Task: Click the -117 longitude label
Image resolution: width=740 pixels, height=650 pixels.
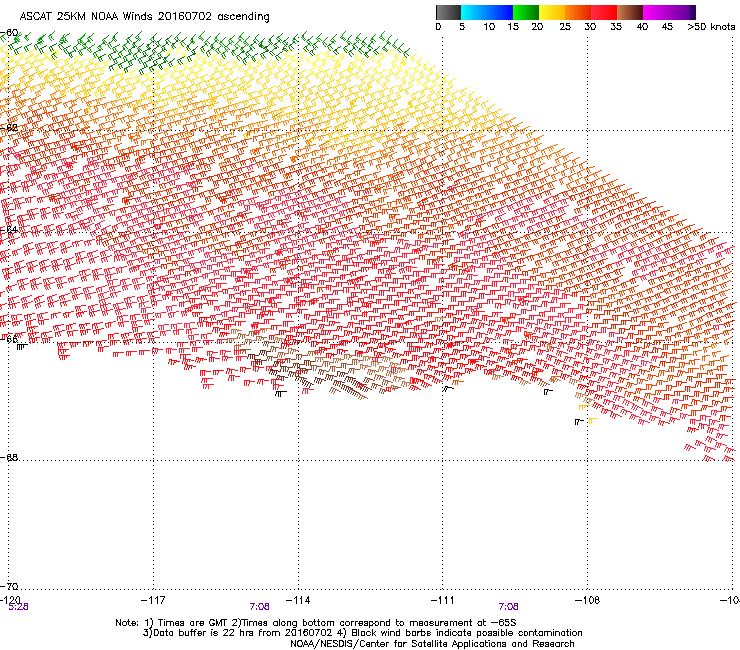Action: click(x=153, y=600)
